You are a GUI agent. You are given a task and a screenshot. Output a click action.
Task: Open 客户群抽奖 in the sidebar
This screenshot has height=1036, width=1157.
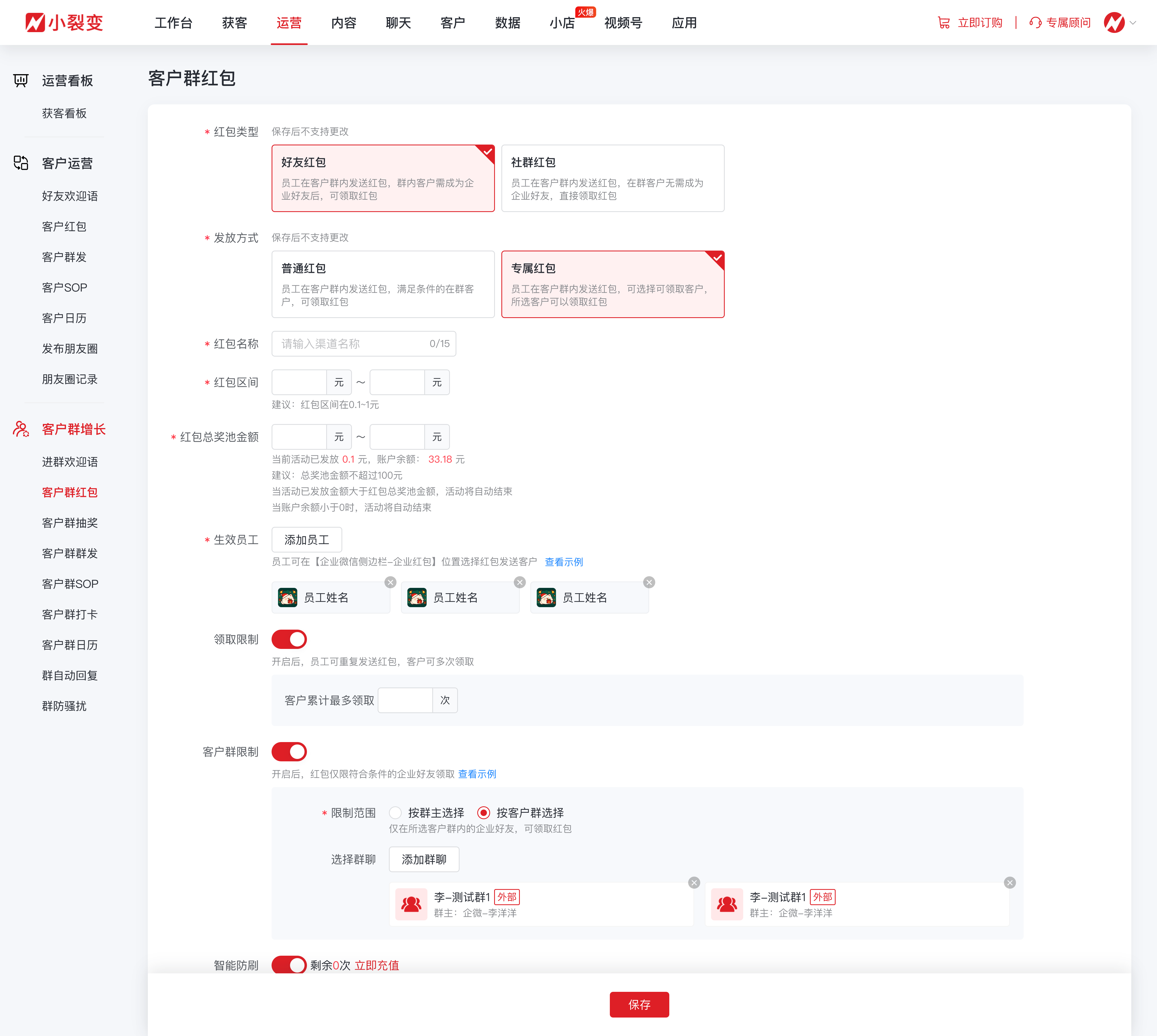pyautogui.click(x=69, y=523)
